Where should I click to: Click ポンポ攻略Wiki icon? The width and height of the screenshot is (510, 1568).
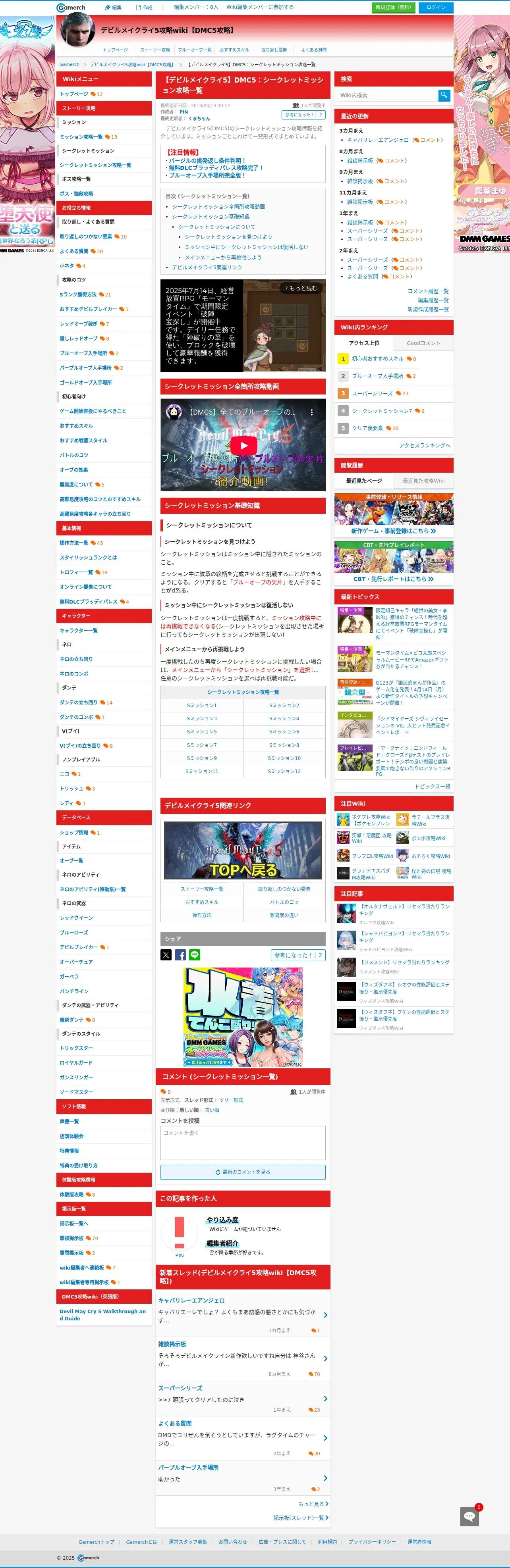(x=402, y=837)
